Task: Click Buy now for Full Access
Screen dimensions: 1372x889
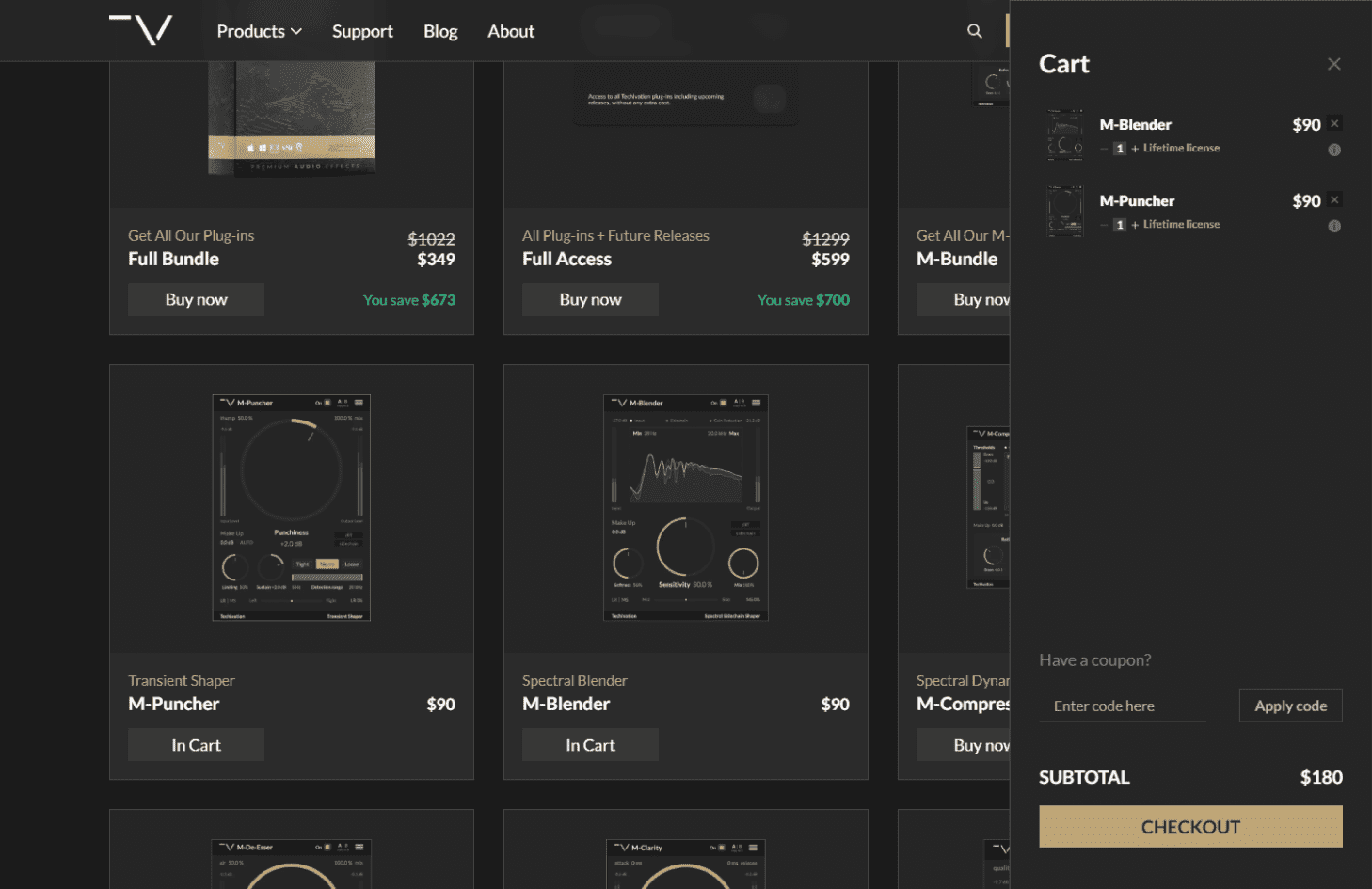Action: (x=590, y=299)
